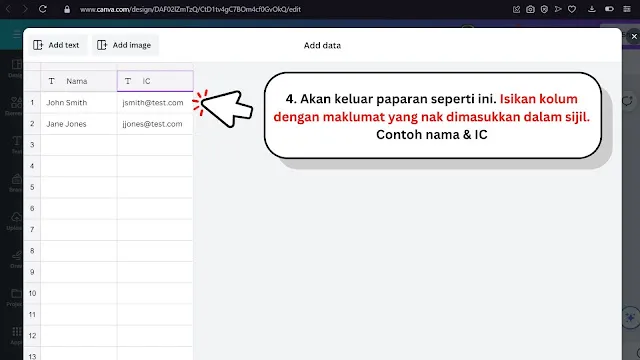640x360 pixels.
Task: Select the Jane Jones cell
Action: click(79, 124)
